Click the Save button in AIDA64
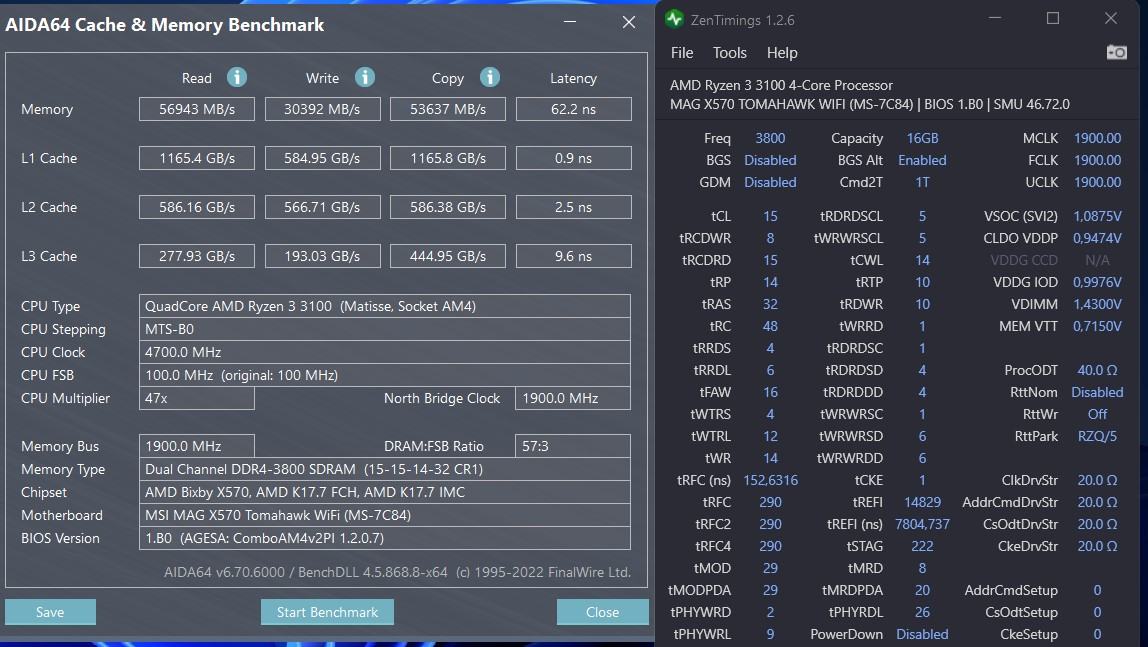1148x647 pixels. (50, 612)
